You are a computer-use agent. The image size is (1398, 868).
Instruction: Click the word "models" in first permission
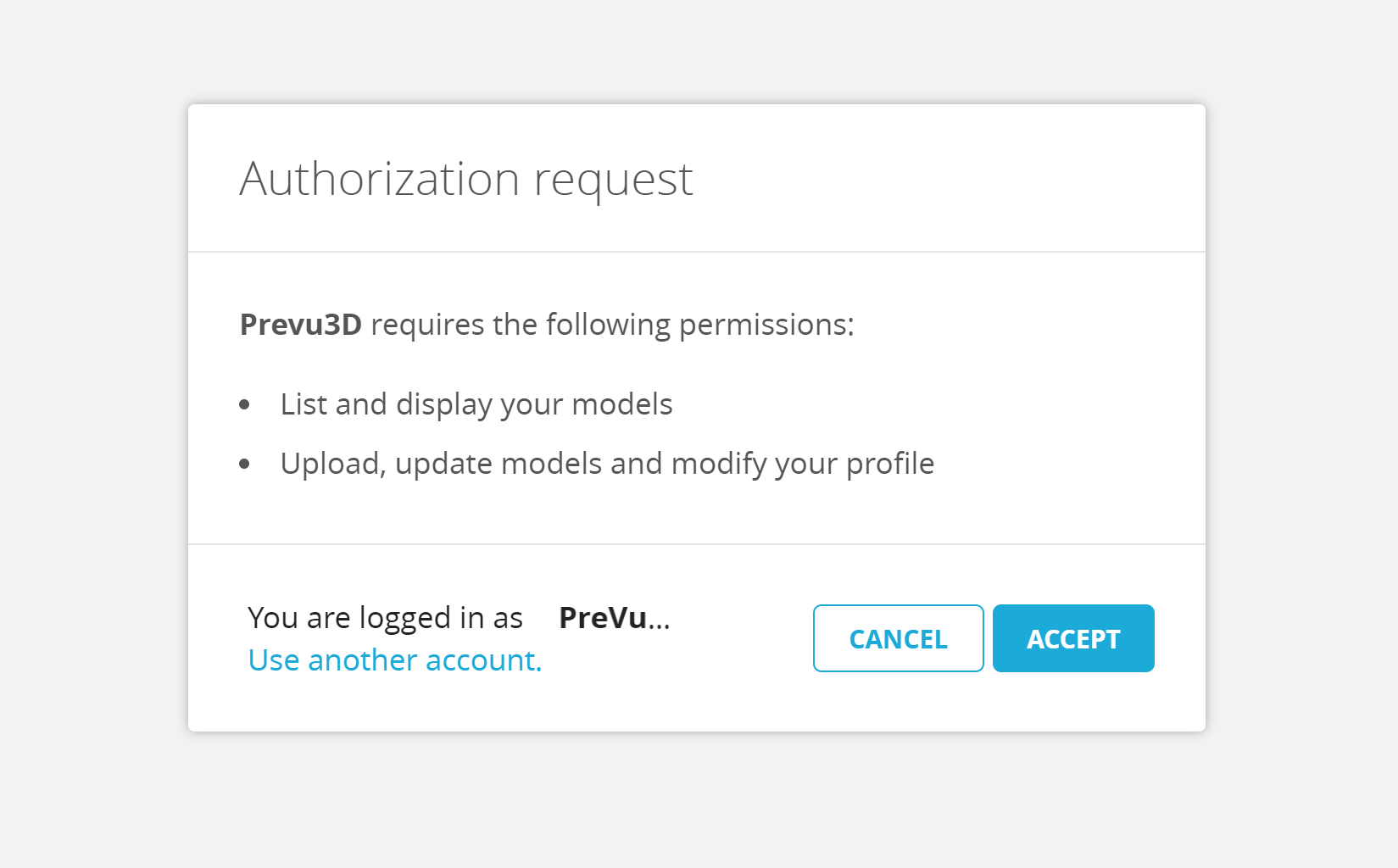(x=621, y=404)
